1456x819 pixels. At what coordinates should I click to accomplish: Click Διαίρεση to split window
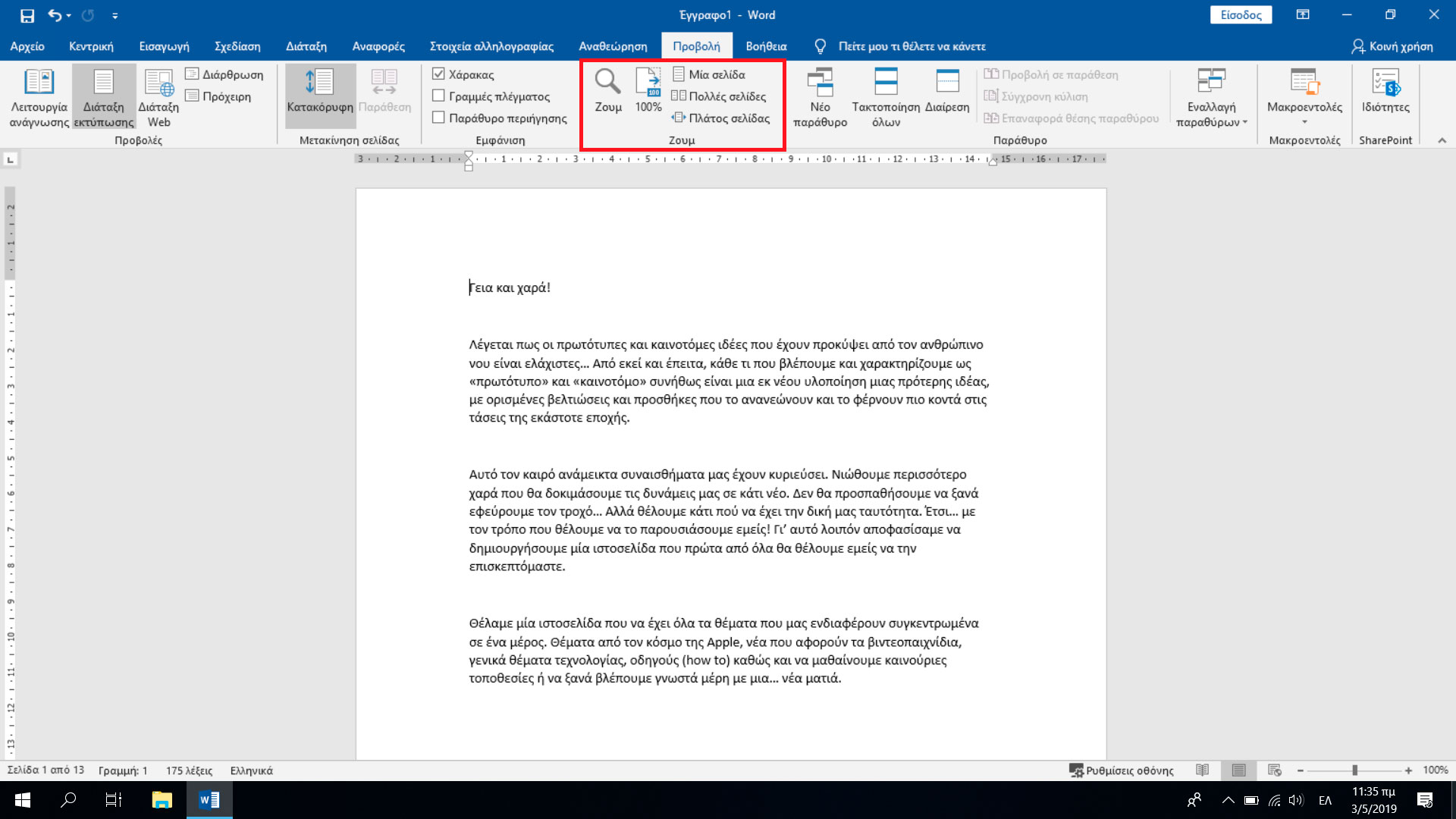(947, 91)
